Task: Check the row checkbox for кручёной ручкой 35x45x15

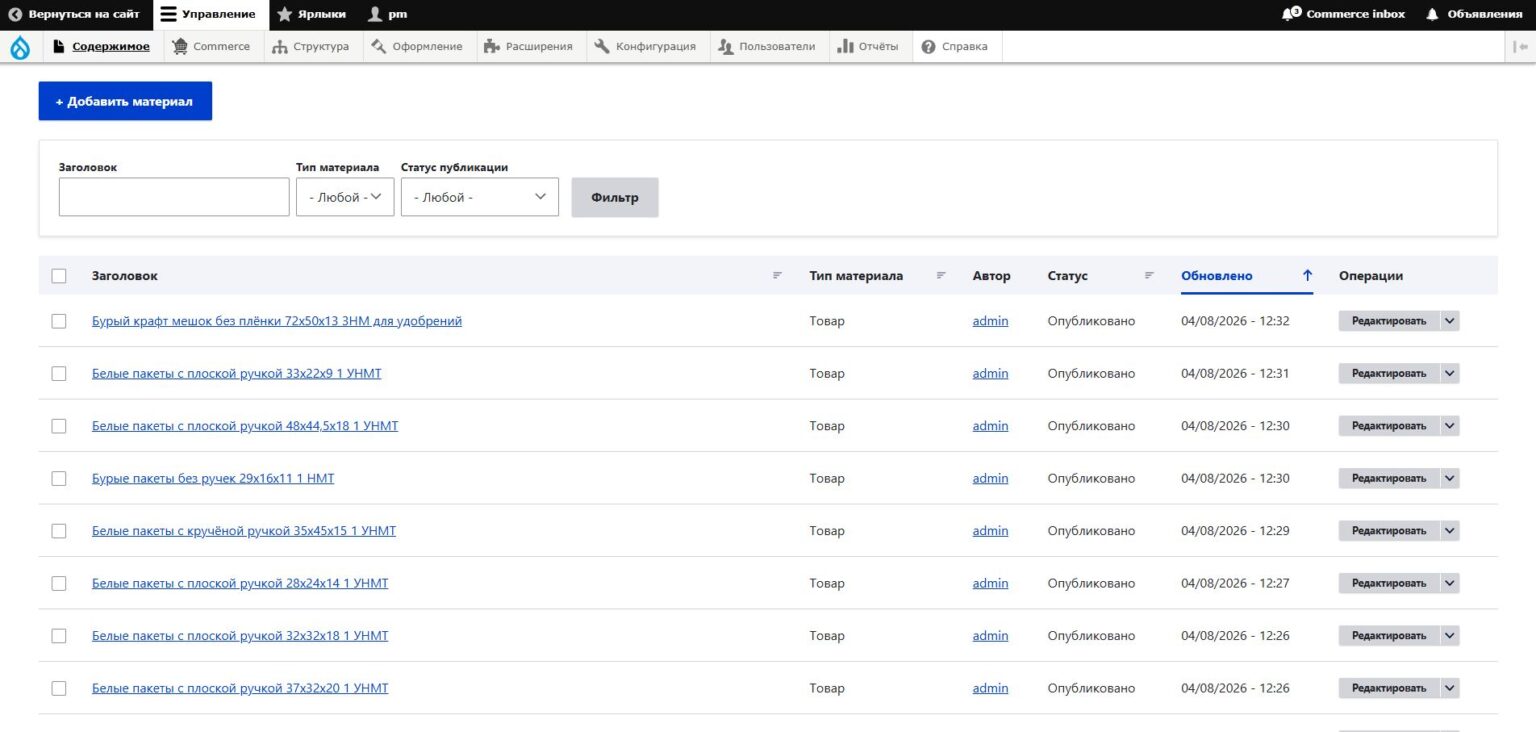Action: coord(59,531)
